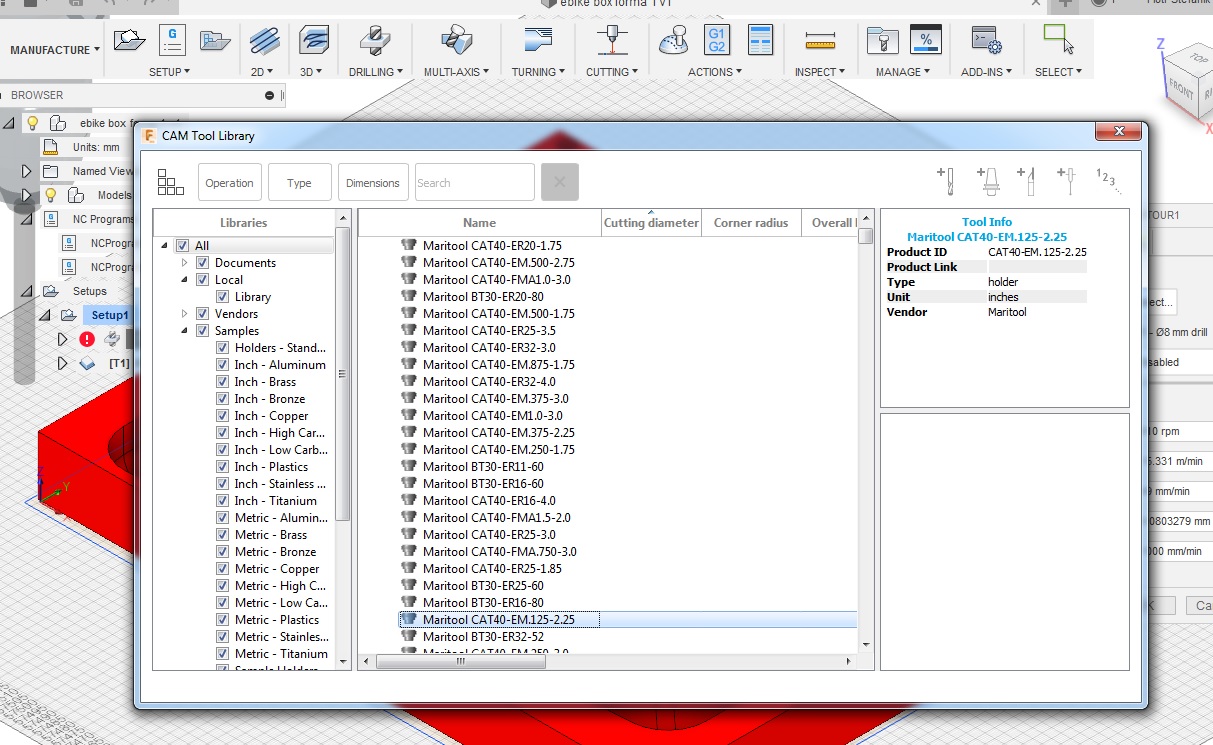Open the SETUP dropdown menu
This screenshot has height=745, width=1213.
click(x=169, y=72)
